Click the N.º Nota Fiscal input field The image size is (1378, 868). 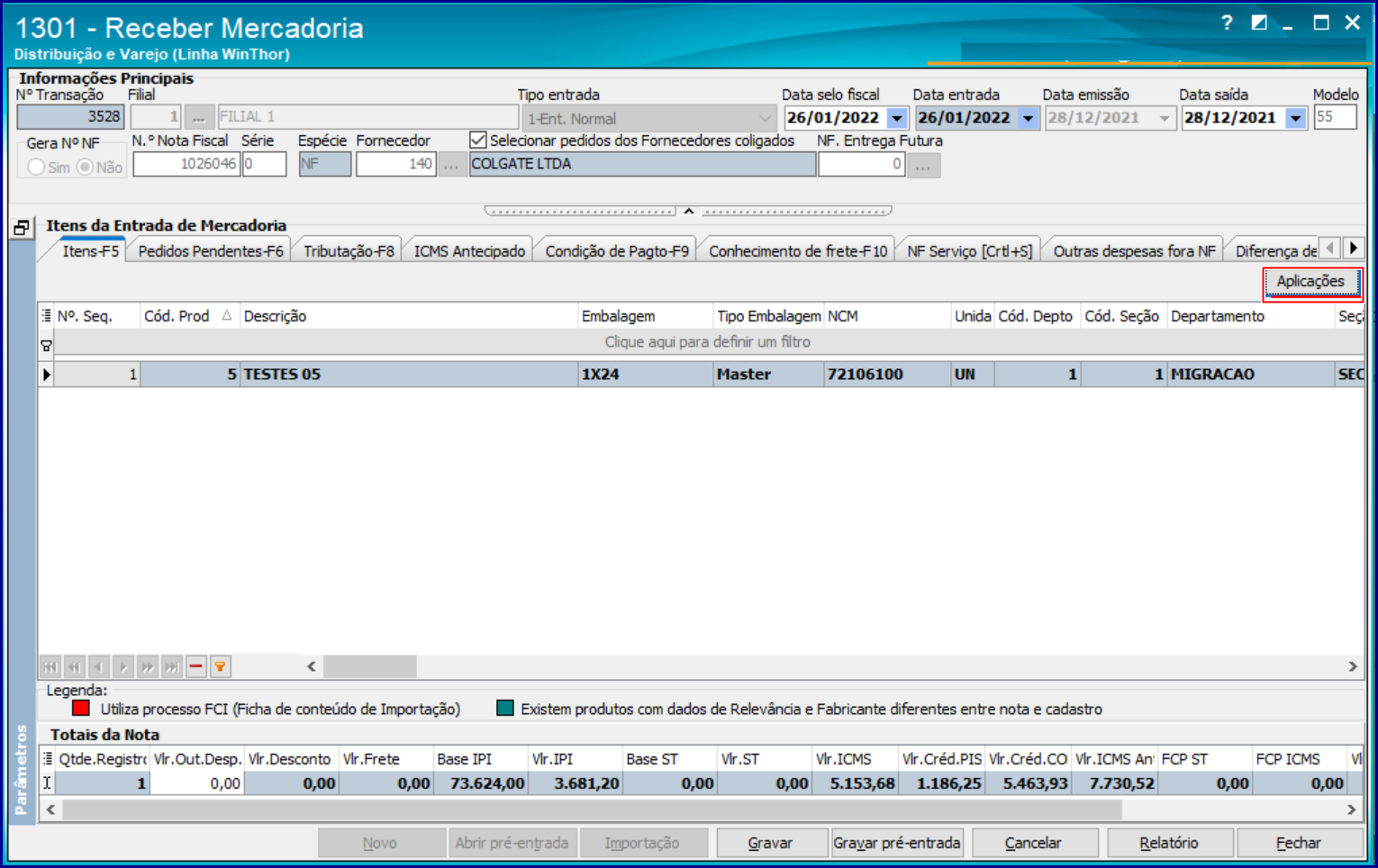coord(186,164)
